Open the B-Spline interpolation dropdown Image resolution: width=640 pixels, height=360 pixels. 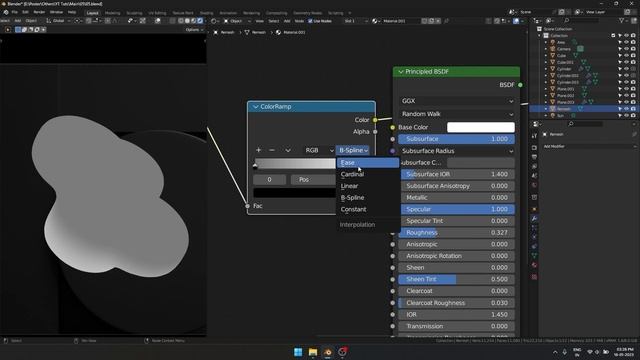pos(353,150)
